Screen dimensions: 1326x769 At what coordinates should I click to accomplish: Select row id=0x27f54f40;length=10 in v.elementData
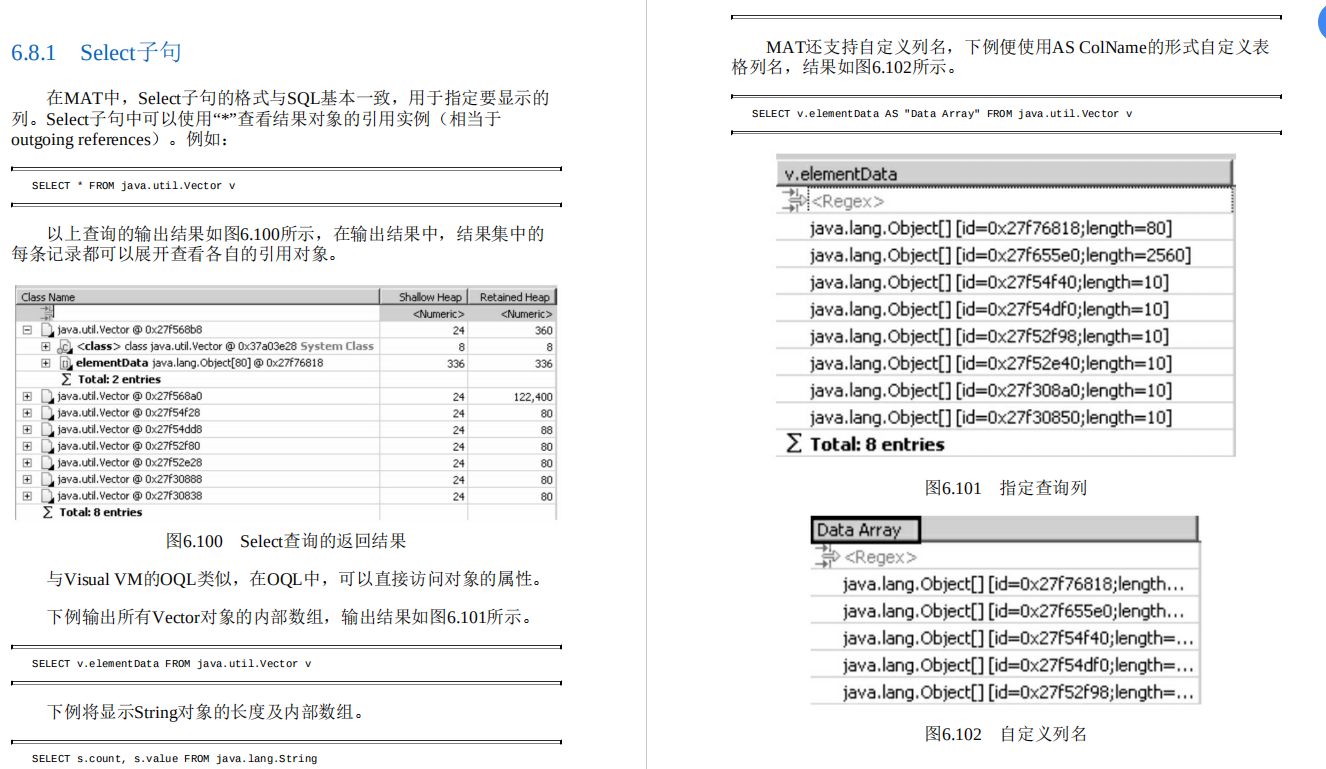click(x=1005, y=282)
